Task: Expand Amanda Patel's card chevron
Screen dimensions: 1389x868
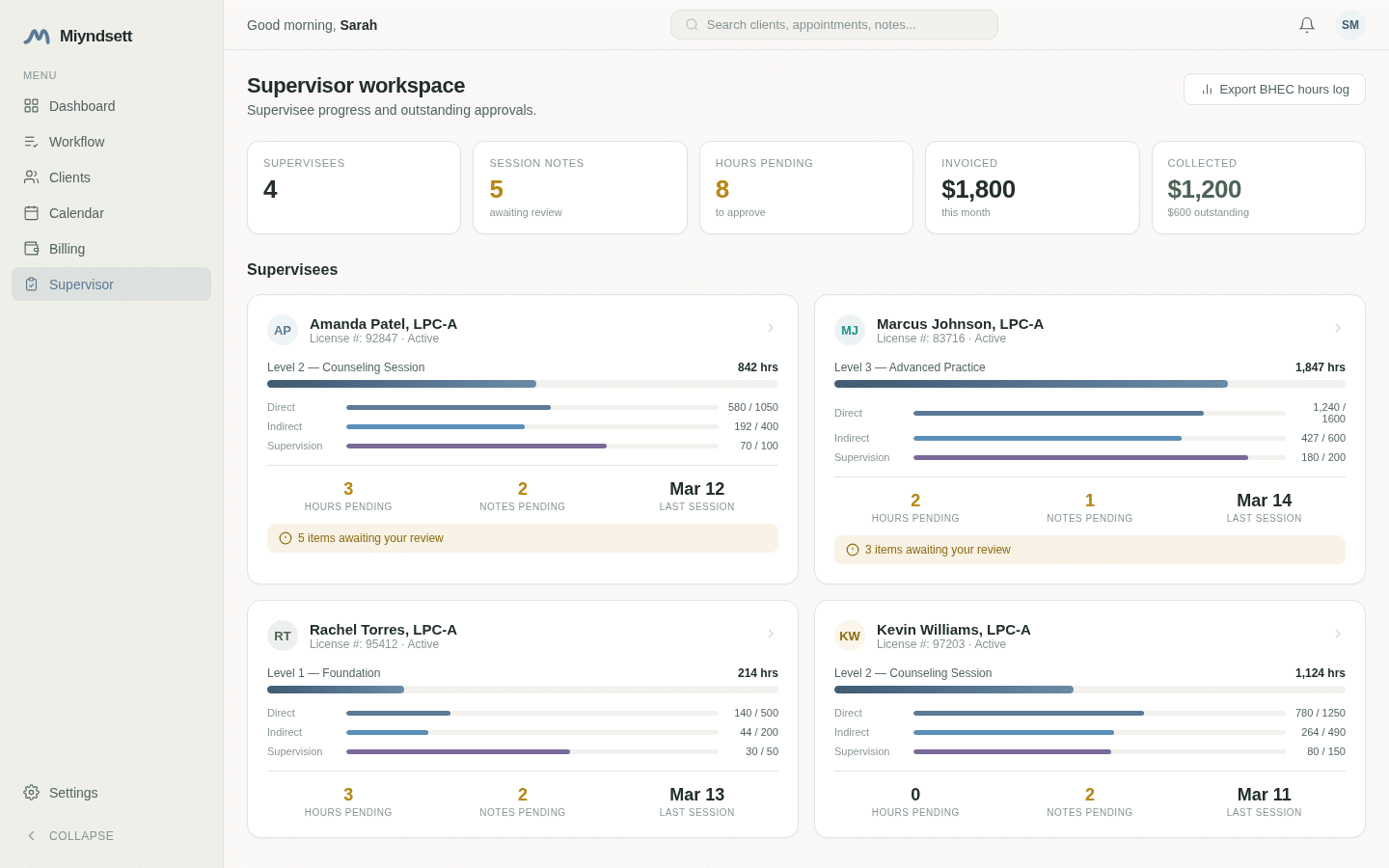Action: (770, 328)
